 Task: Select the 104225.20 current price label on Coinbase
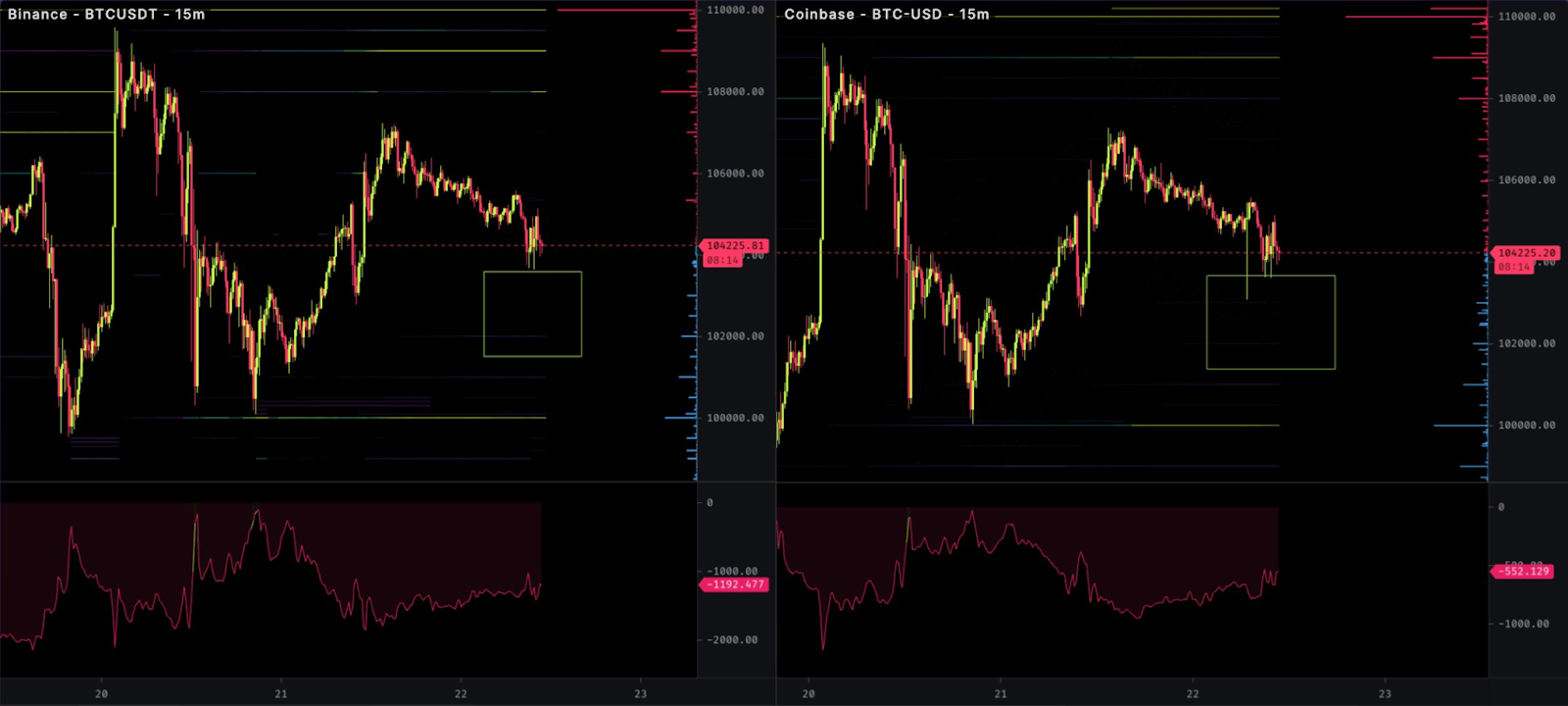pos(1527,253)
